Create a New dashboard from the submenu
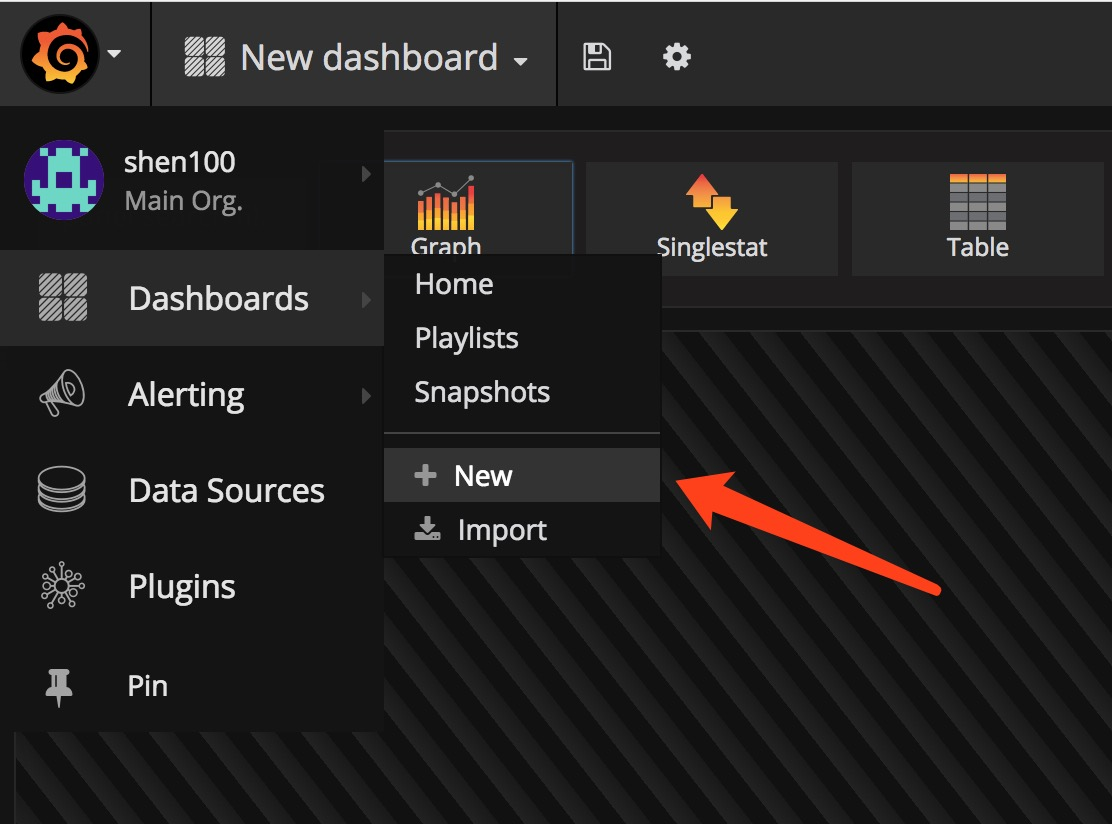This screenshot has height=824, width=1112. (x=522, y=475)
